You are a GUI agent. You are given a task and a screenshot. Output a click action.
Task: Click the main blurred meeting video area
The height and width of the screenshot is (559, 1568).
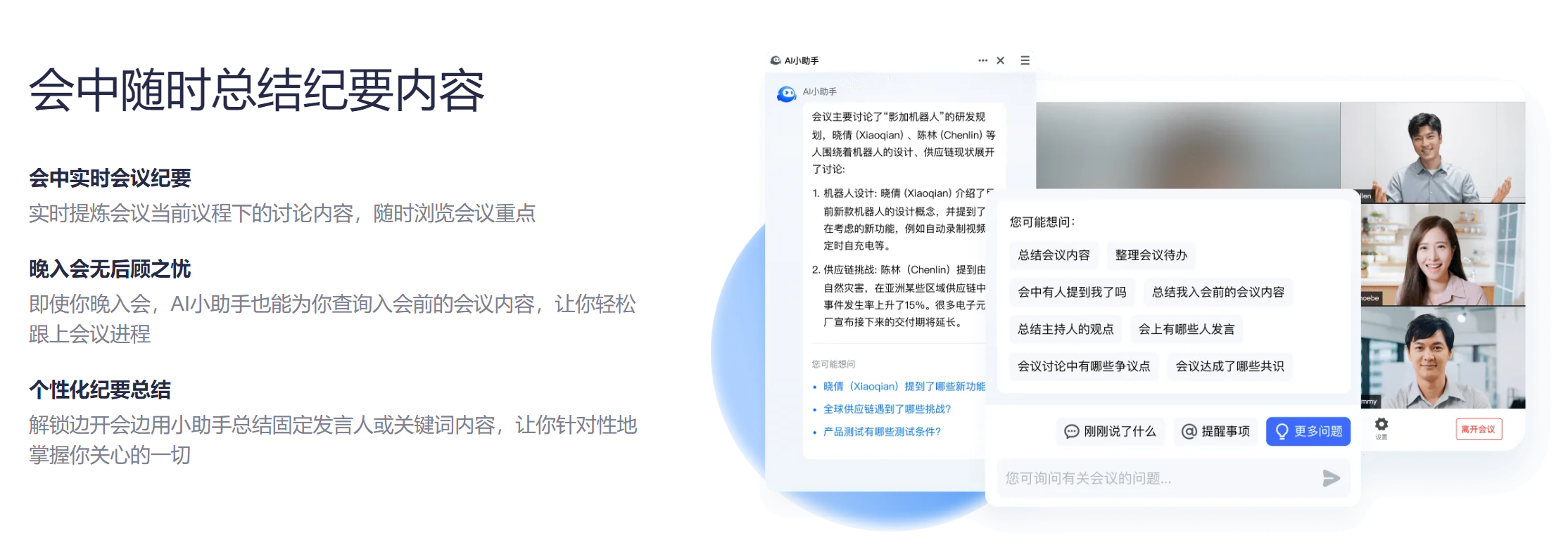coord(1188,146)
